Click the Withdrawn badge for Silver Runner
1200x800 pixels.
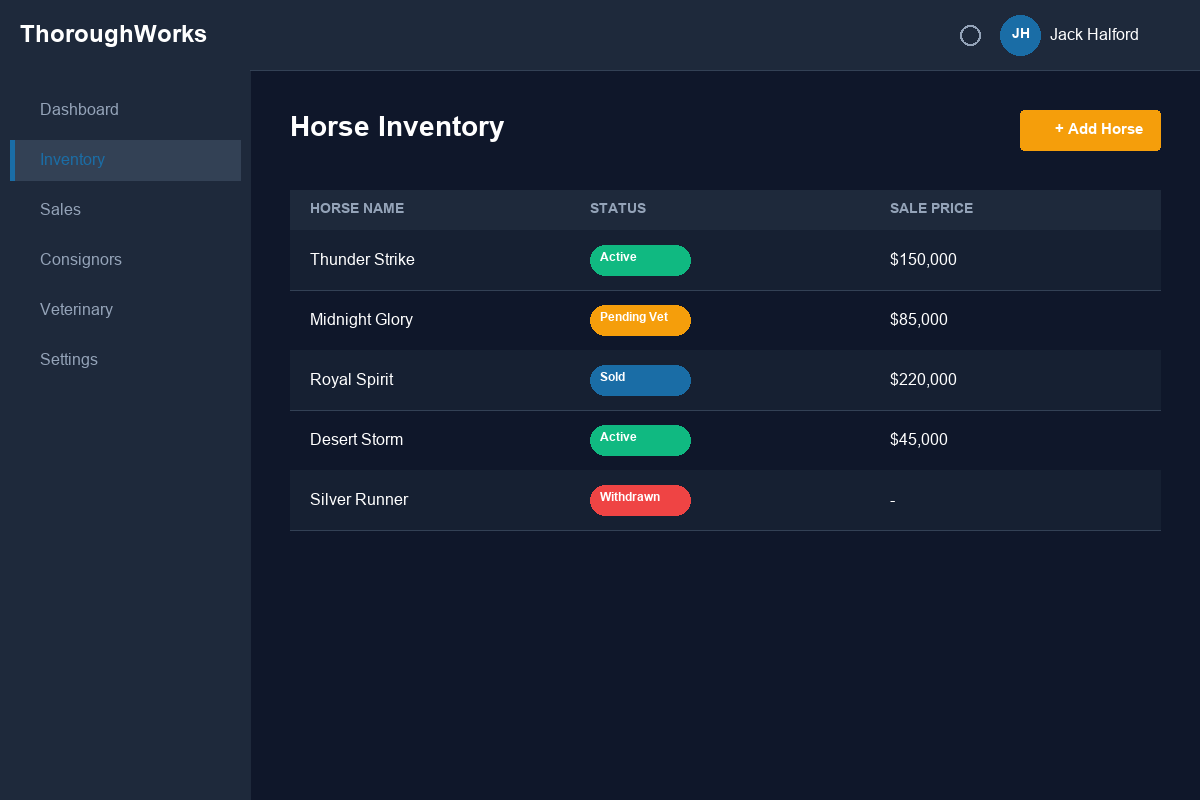tap(640, 500)
